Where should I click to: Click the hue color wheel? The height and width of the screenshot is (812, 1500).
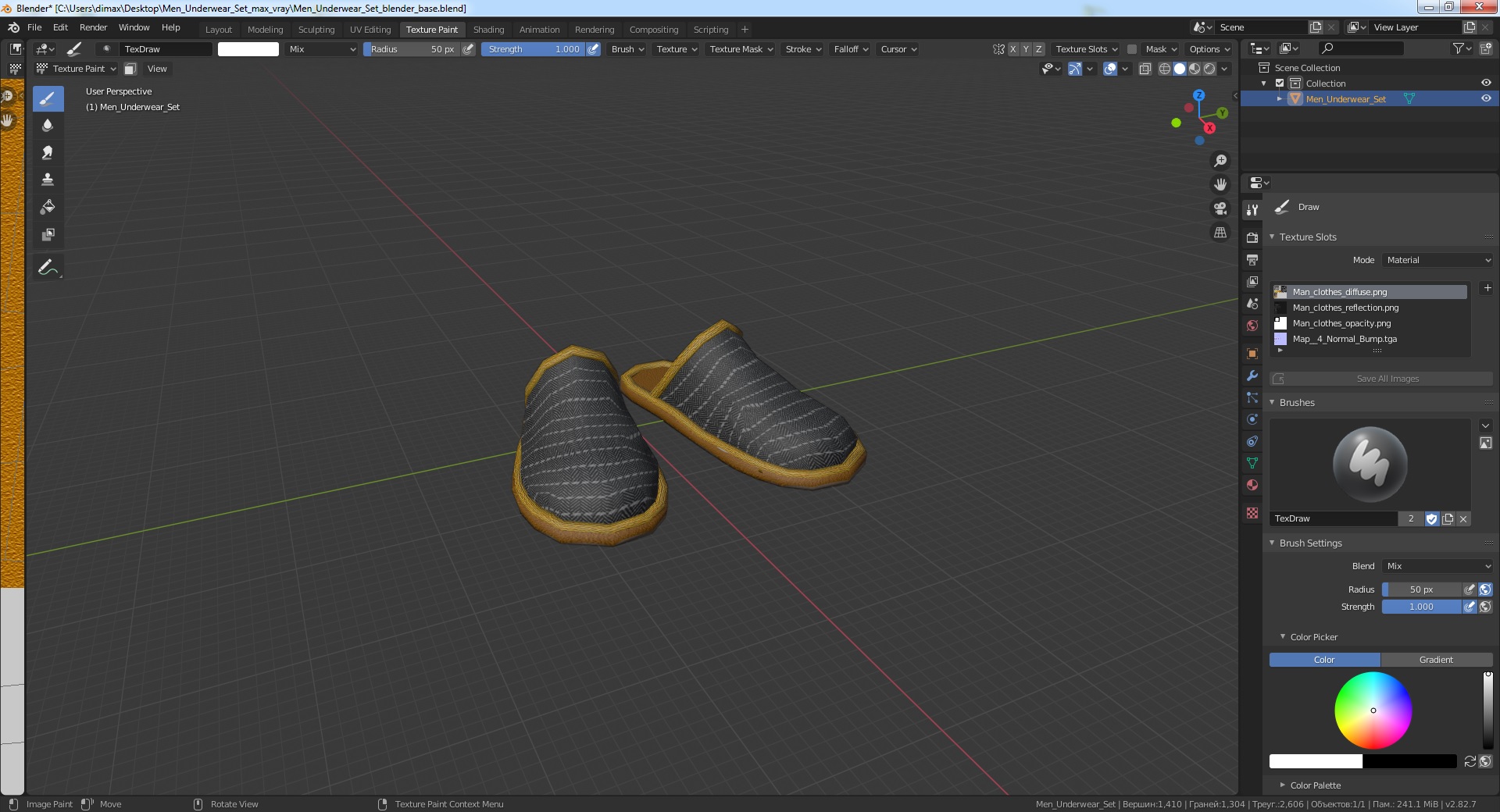pos(1373,710)
